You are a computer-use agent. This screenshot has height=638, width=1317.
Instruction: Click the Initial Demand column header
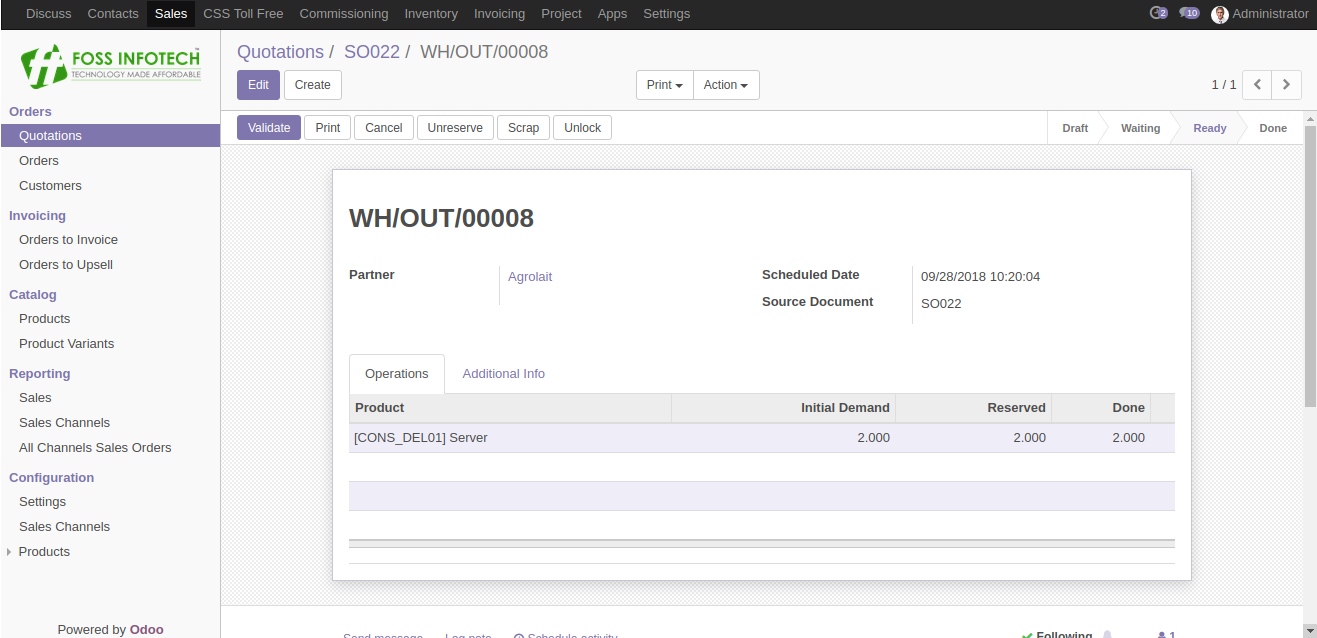click(783, 408)
